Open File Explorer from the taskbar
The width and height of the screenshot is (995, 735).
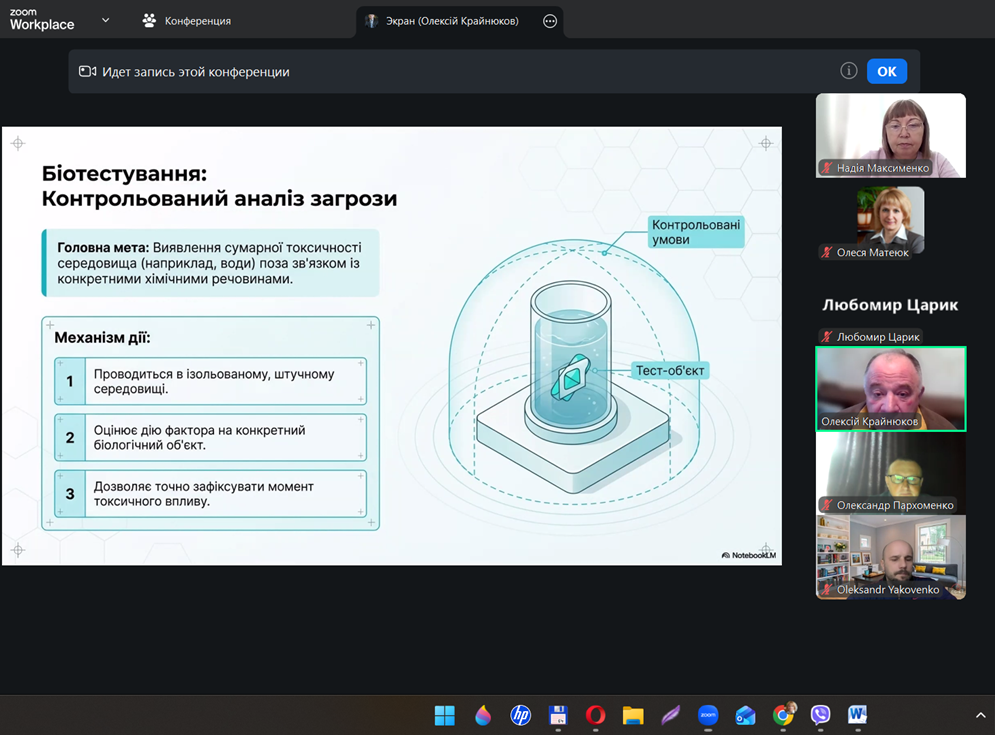tap(633, 715)
